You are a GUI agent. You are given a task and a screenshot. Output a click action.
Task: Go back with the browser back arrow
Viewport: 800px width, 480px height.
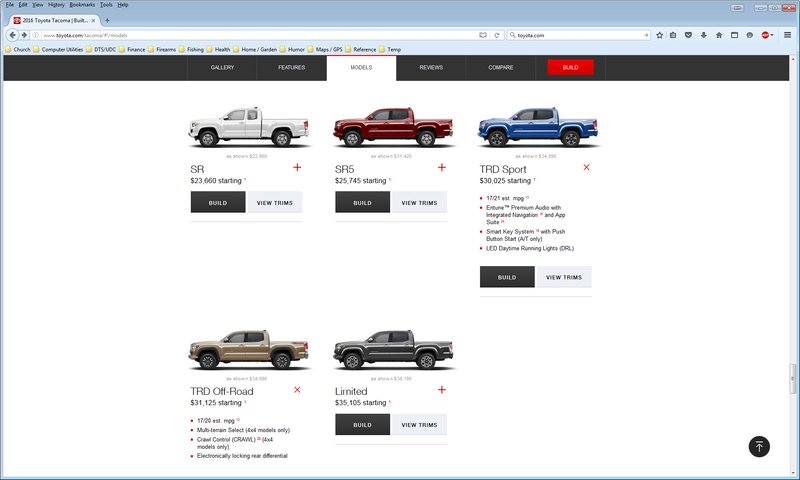click(13, 35)
